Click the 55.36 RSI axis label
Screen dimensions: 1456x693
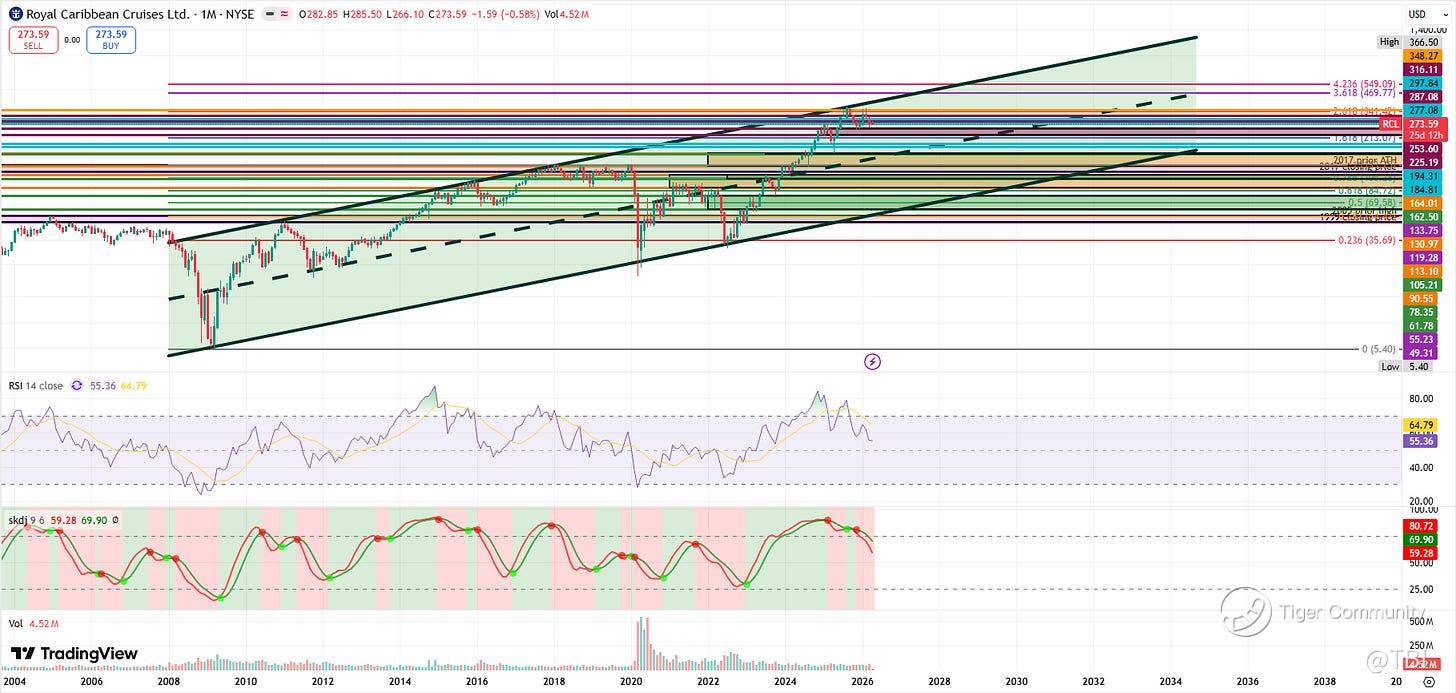click(x=1422, y=440)
